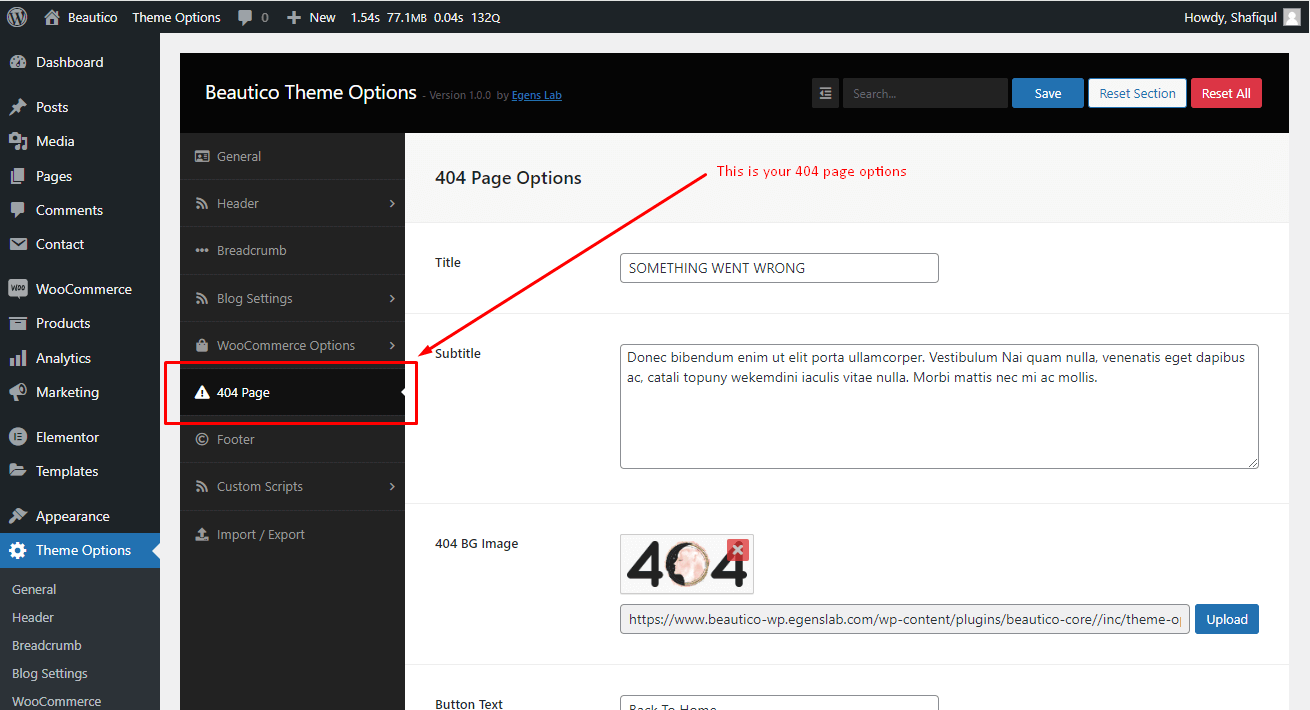Viewport: 1310px width, 710px height.
Task: Upload a 404 BG image
Action: click(1227, 619)
